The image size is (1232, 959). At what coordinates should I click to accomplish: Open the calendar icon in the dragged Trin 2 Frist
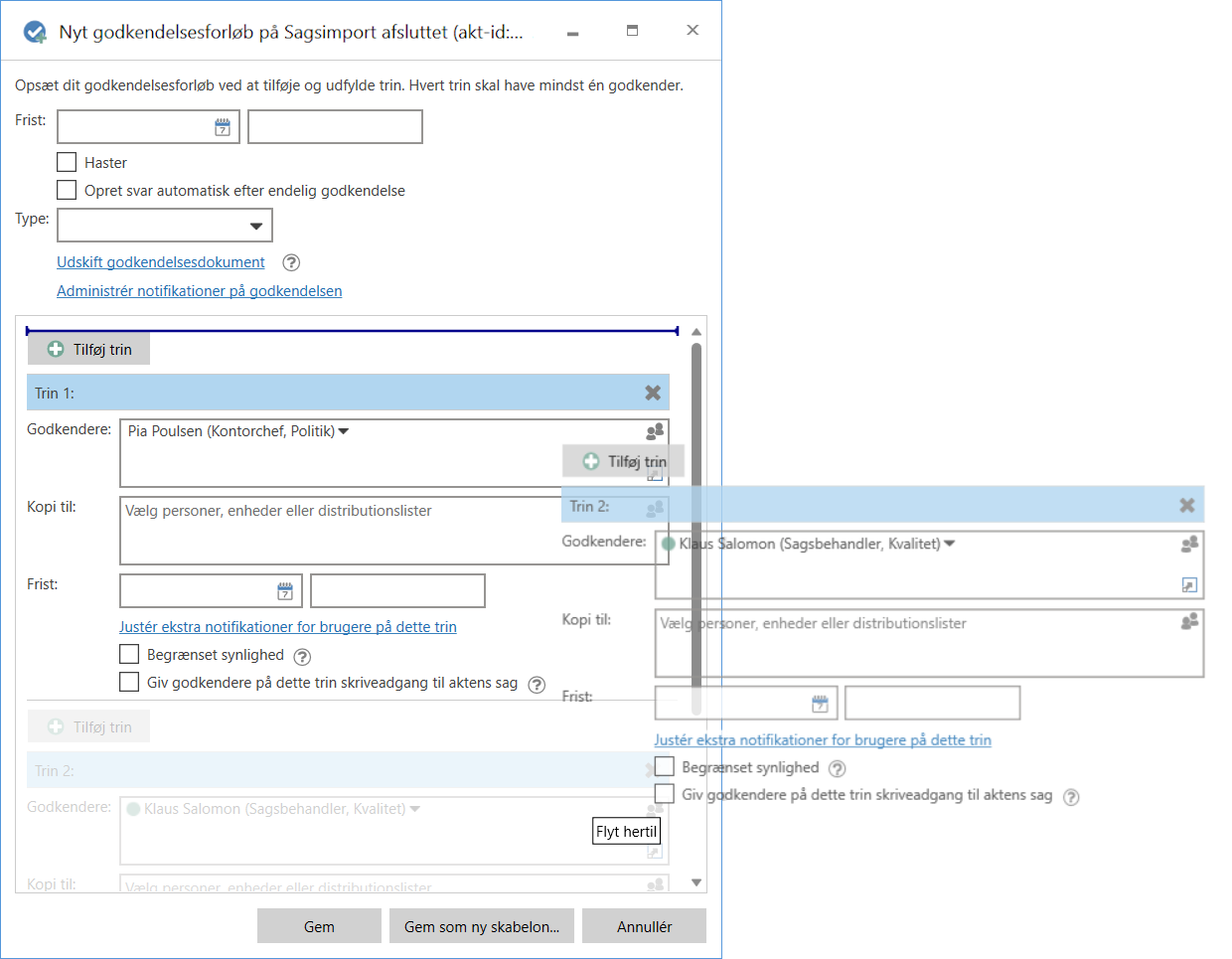[820, 704]
